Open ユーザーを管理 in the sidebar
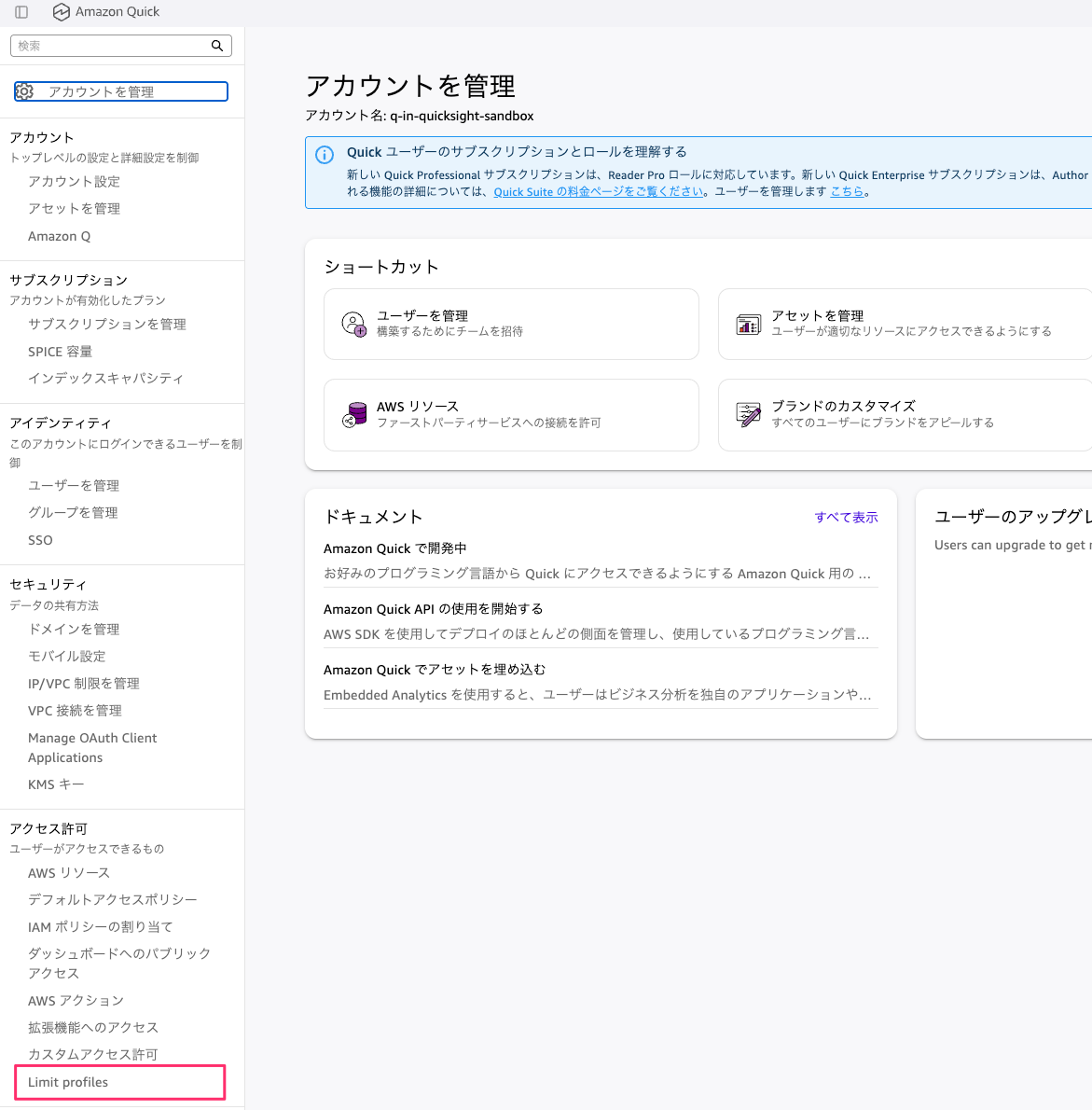The height and width of the screenshot is (1110, 1092). (74, 486)
